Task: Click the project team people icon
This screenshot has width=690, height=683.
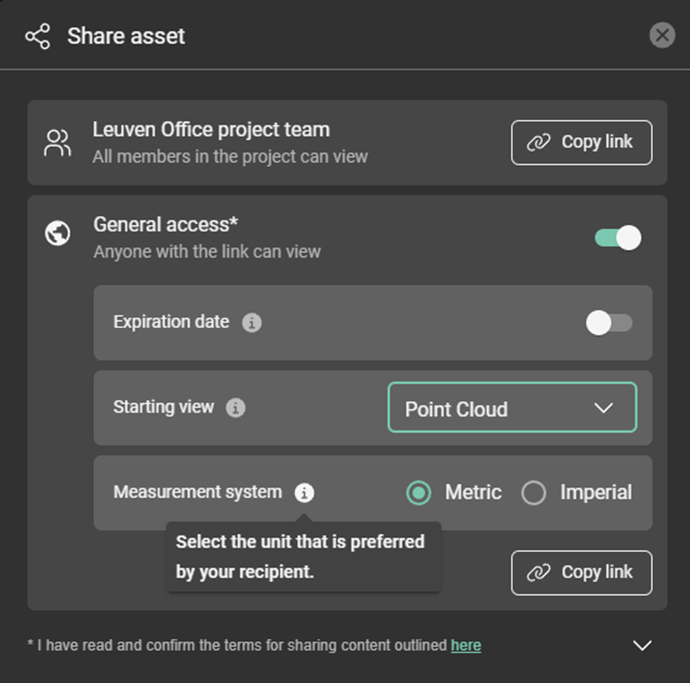Action: [58, 142]
